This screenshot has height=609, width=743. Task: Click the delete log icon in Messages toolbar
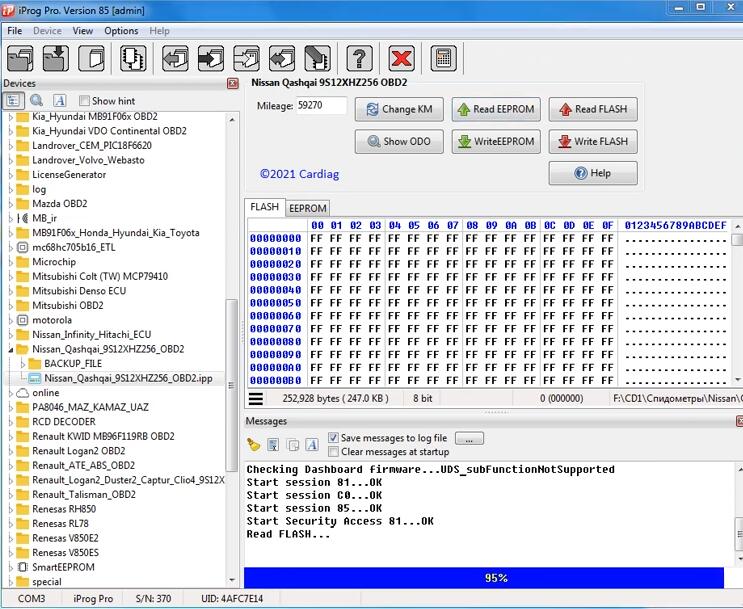point(273,445)
